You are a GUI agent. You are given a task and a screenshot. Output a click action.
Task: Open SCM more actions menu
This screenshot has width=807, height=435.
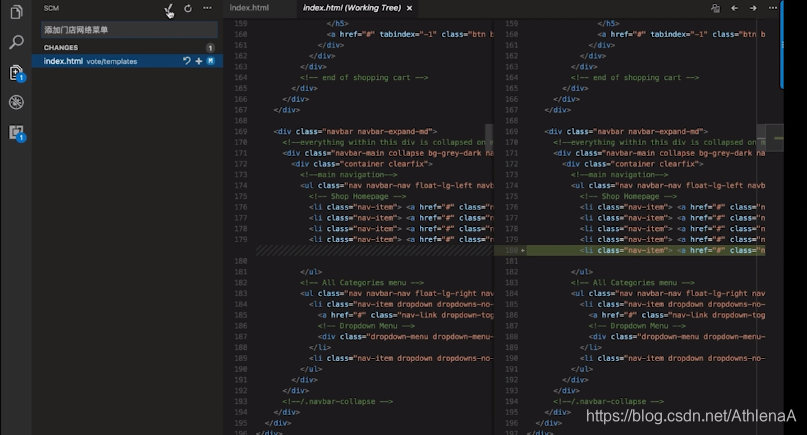click(207, 8)
